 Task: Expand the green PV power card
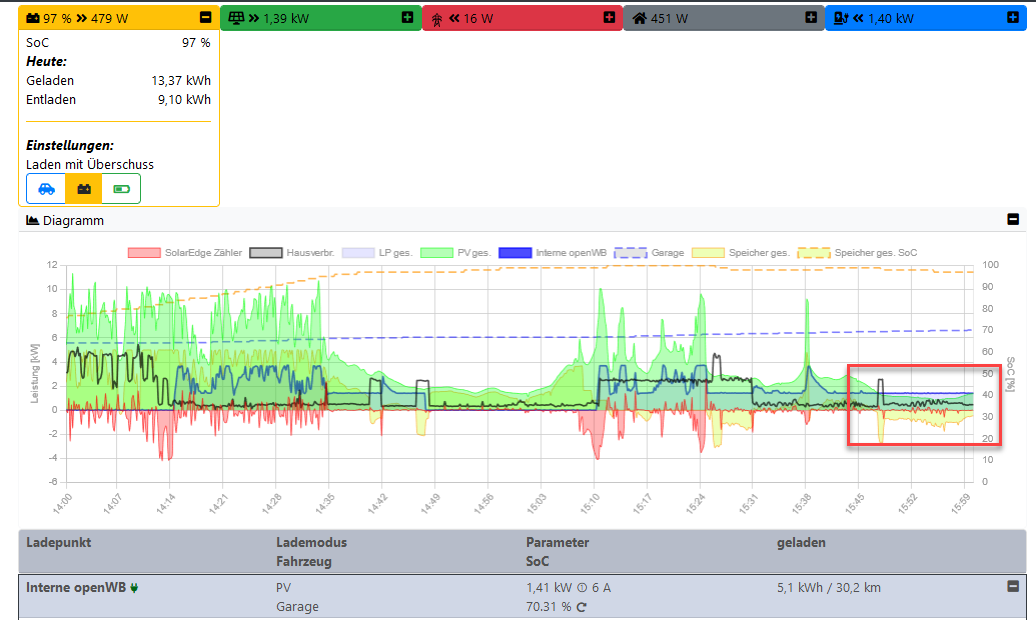click(407, 18)
